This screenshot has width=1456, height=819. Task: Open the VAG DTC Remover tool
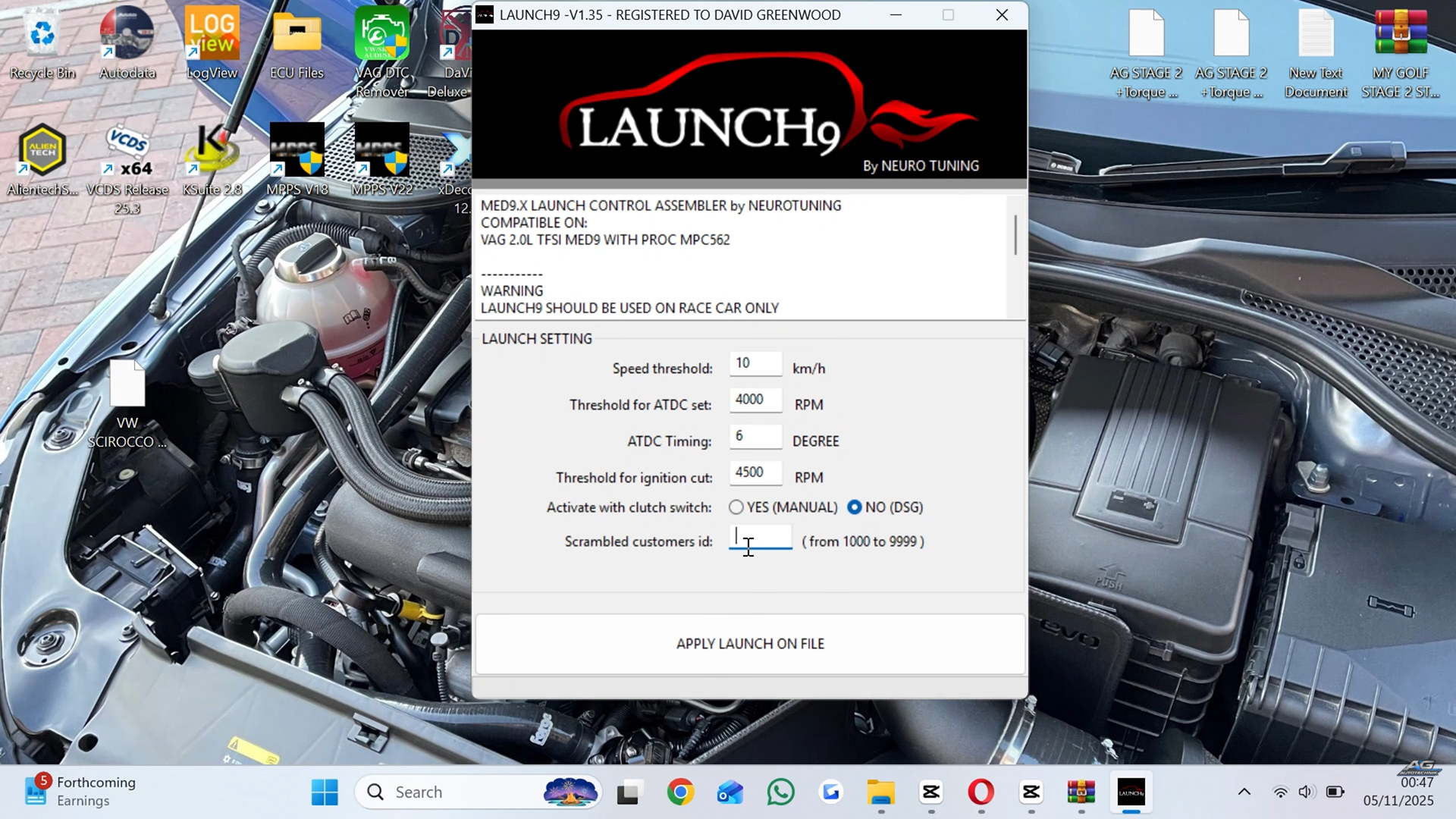(381, 34)
